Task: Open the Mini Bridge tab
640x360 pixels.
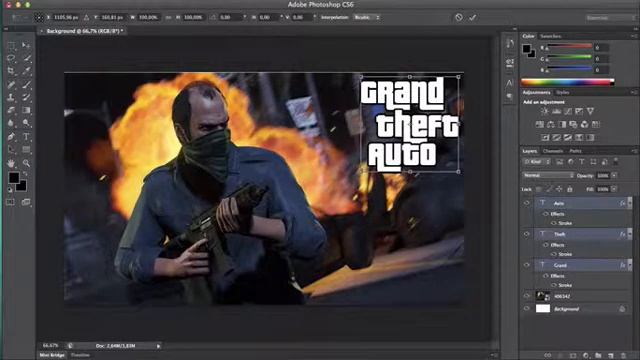Action: [x=53, y=355]
